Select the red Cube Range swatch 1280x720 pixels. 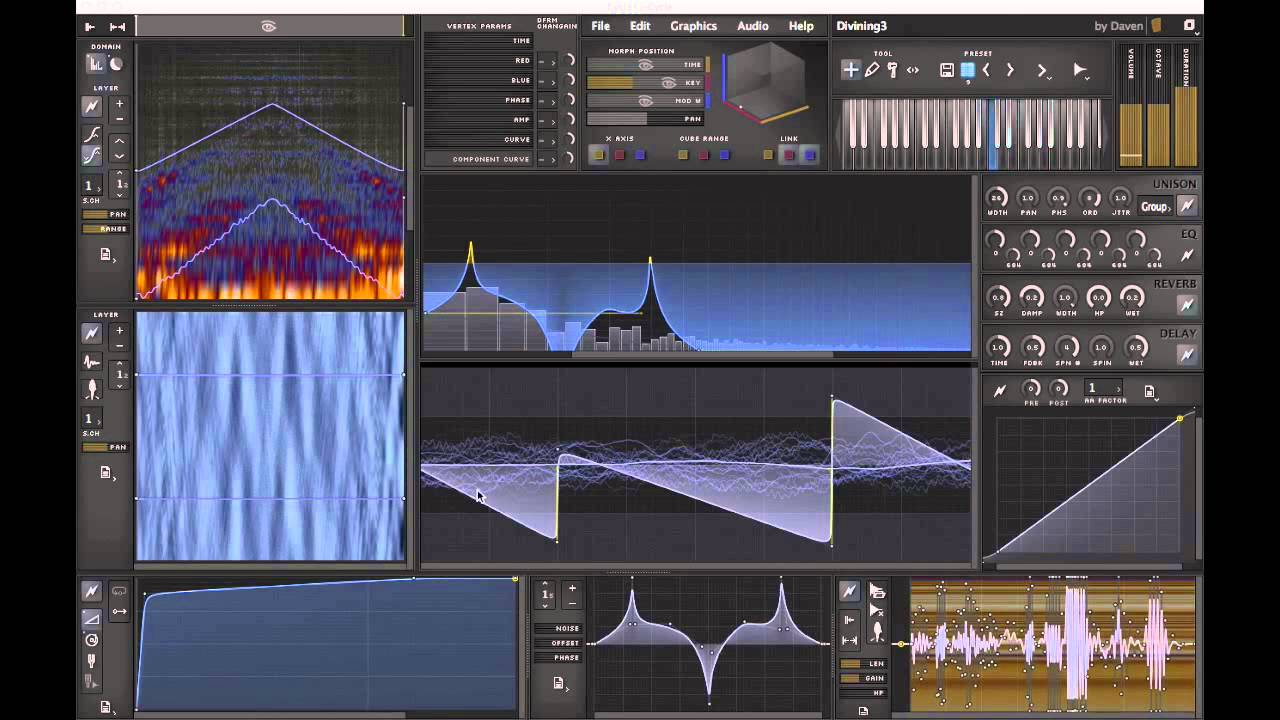pos(704,155)
